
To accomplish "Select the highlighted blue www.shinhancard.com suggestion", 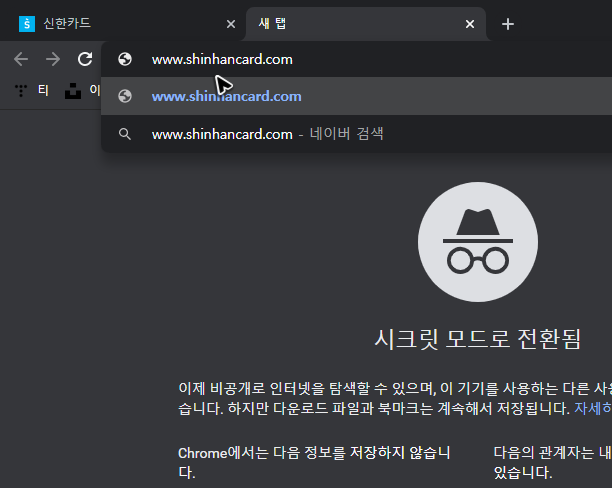I will coord(357,96).
